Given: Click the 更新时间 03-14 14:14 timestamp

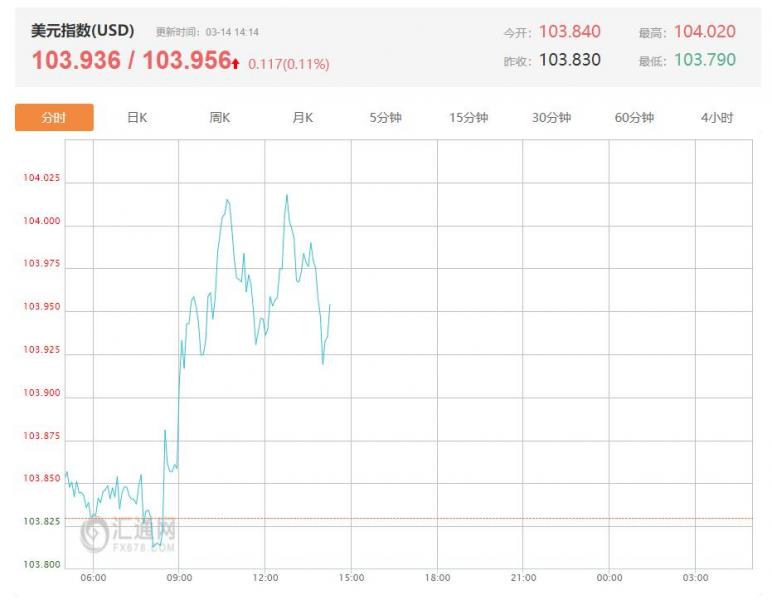Looking at the screenshot, I should pos(207,33).
